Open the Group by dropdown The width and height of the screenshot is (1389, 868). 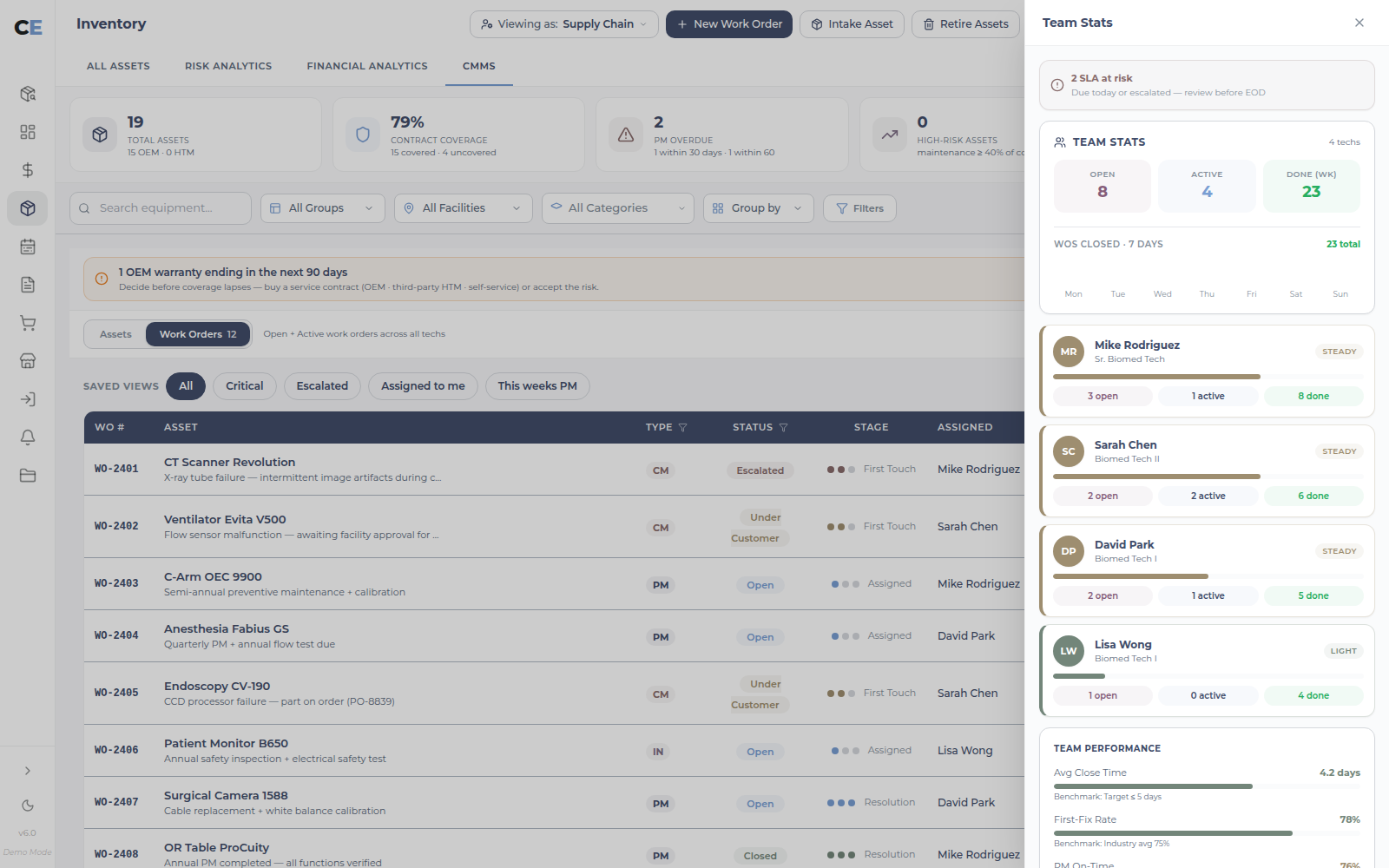pyautogui.click(x=759, y=208)
